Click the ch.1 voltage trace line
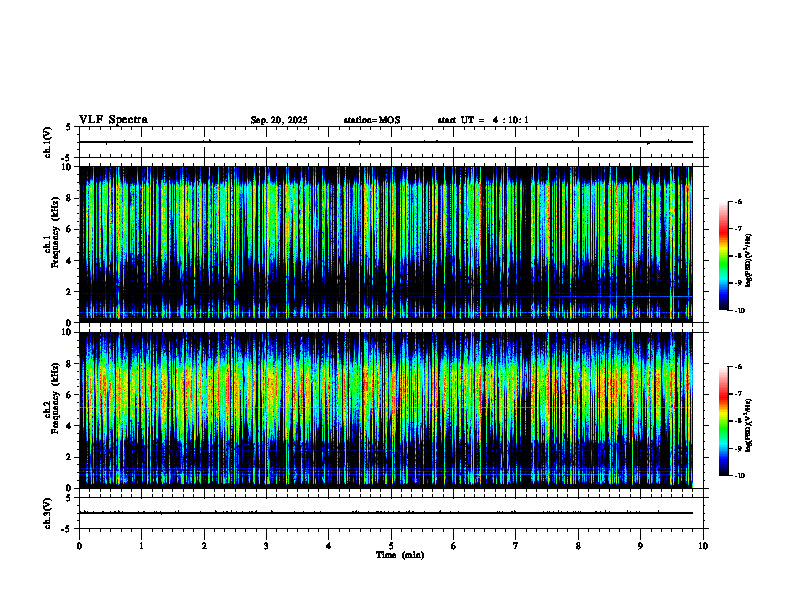The height and width of the screenshot is (612, 792). coord(385,142)
